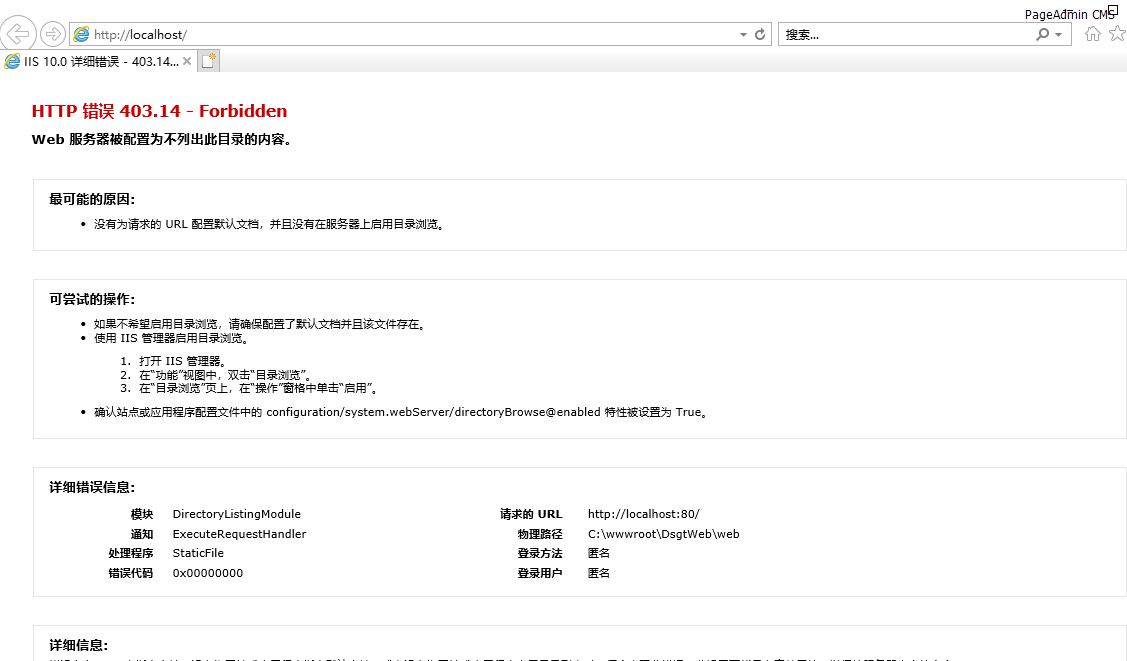Click the browser Back arrow button

(18, 34)
